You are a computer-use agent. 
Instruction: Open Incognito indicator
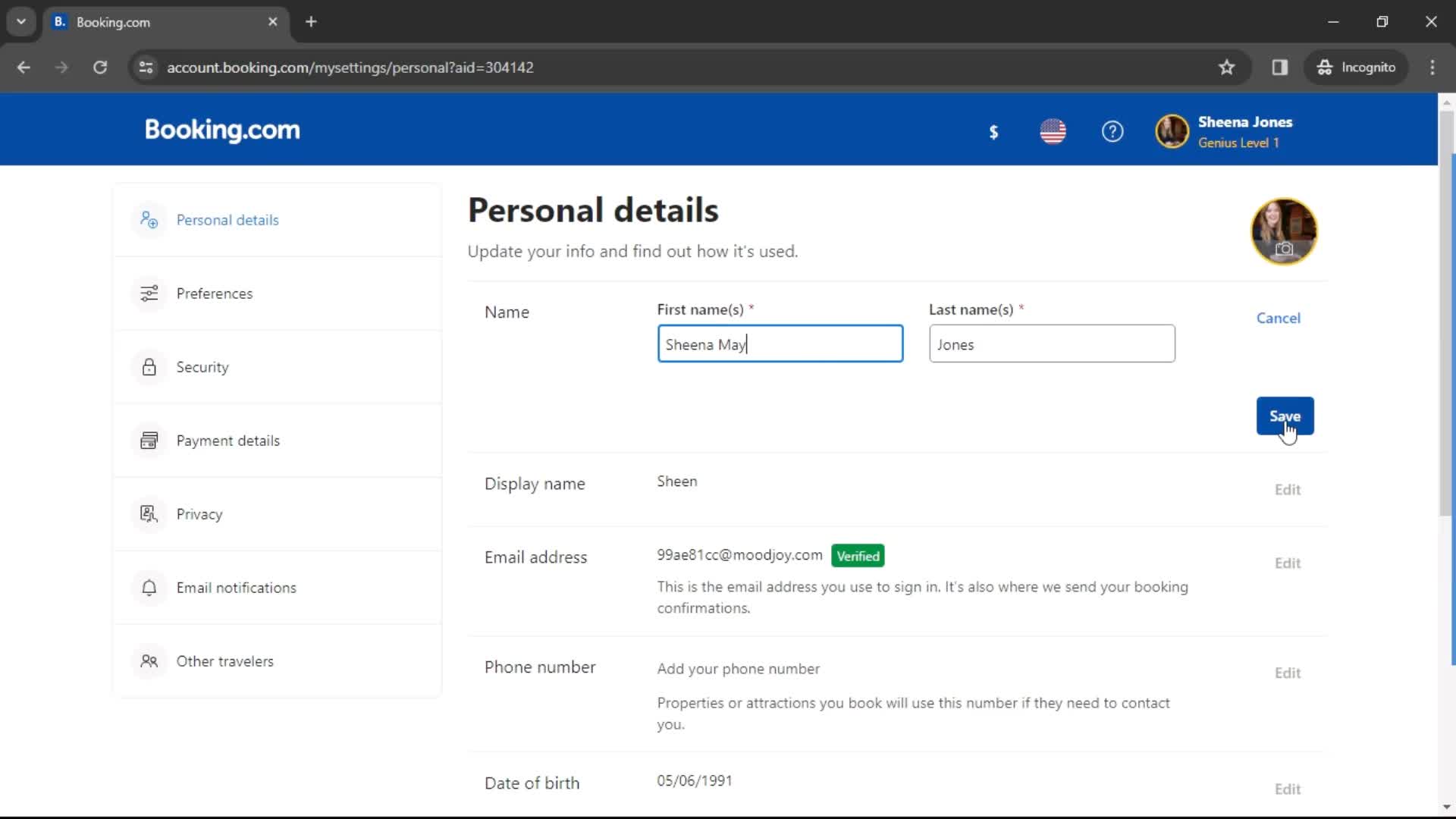pyautogui.click(x=1356, y=67)
